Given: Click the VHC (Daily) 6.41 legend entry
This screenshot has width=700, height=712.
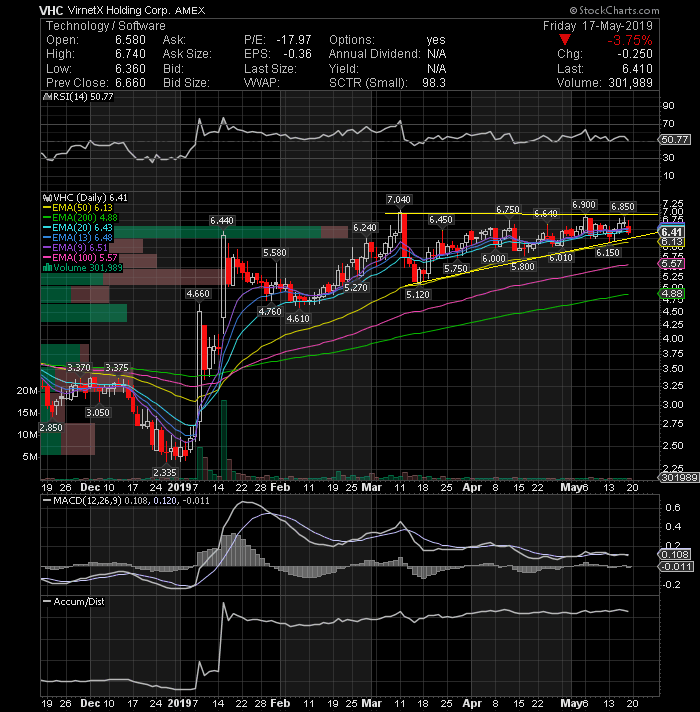Looking at the screenshot, I should pos(85,198).
